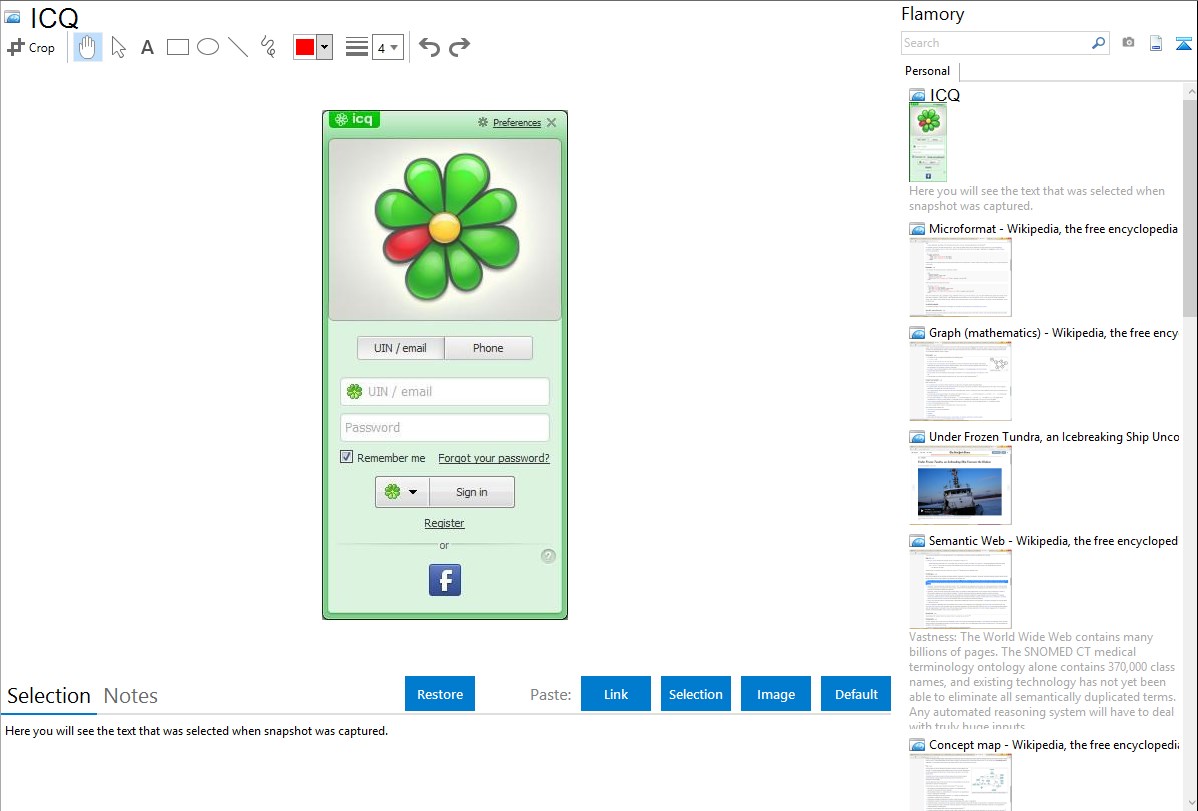
Task: Redo the last edit
Action: pos(459,47)
